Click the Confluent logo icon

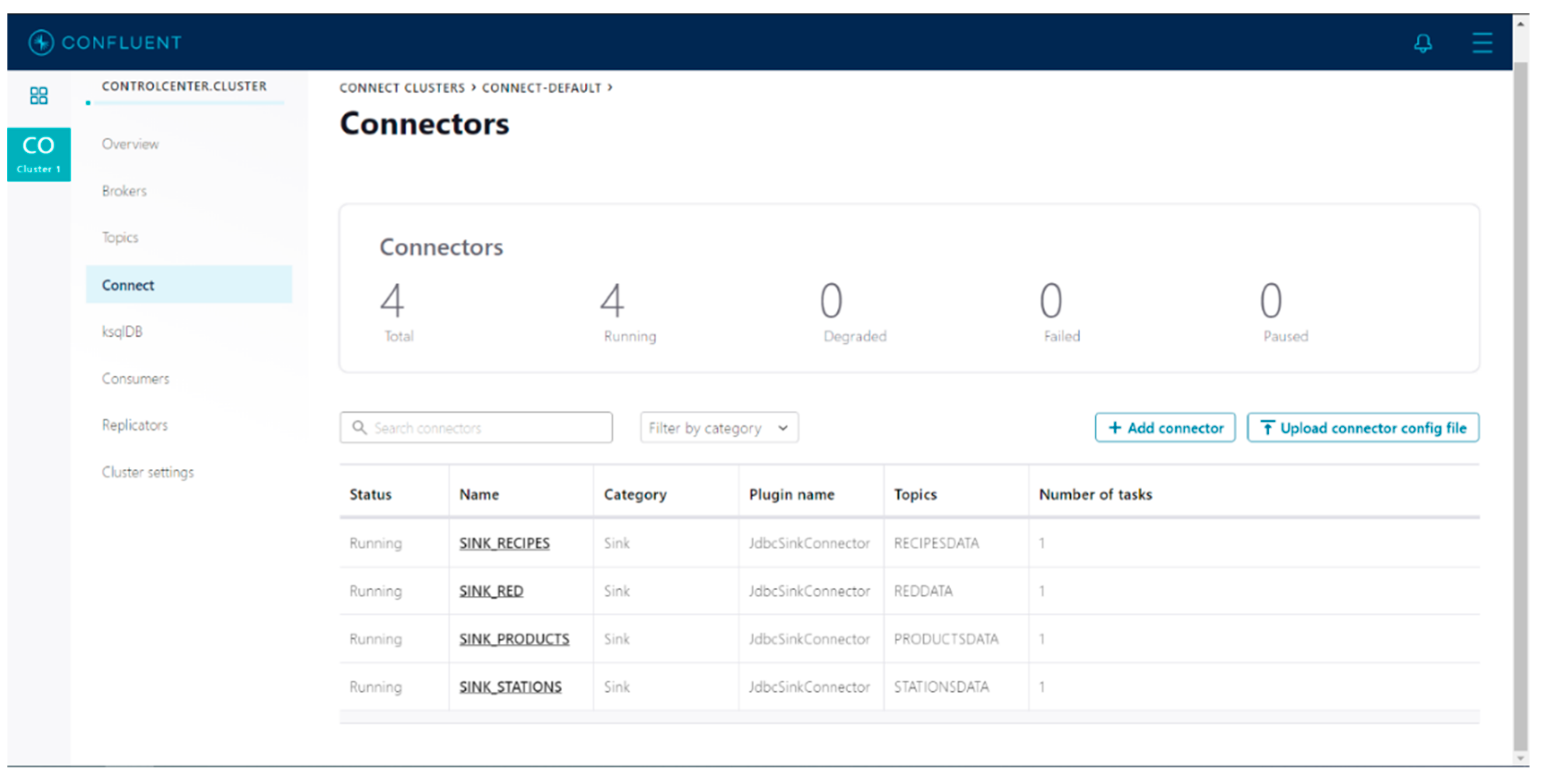[41, 42]
